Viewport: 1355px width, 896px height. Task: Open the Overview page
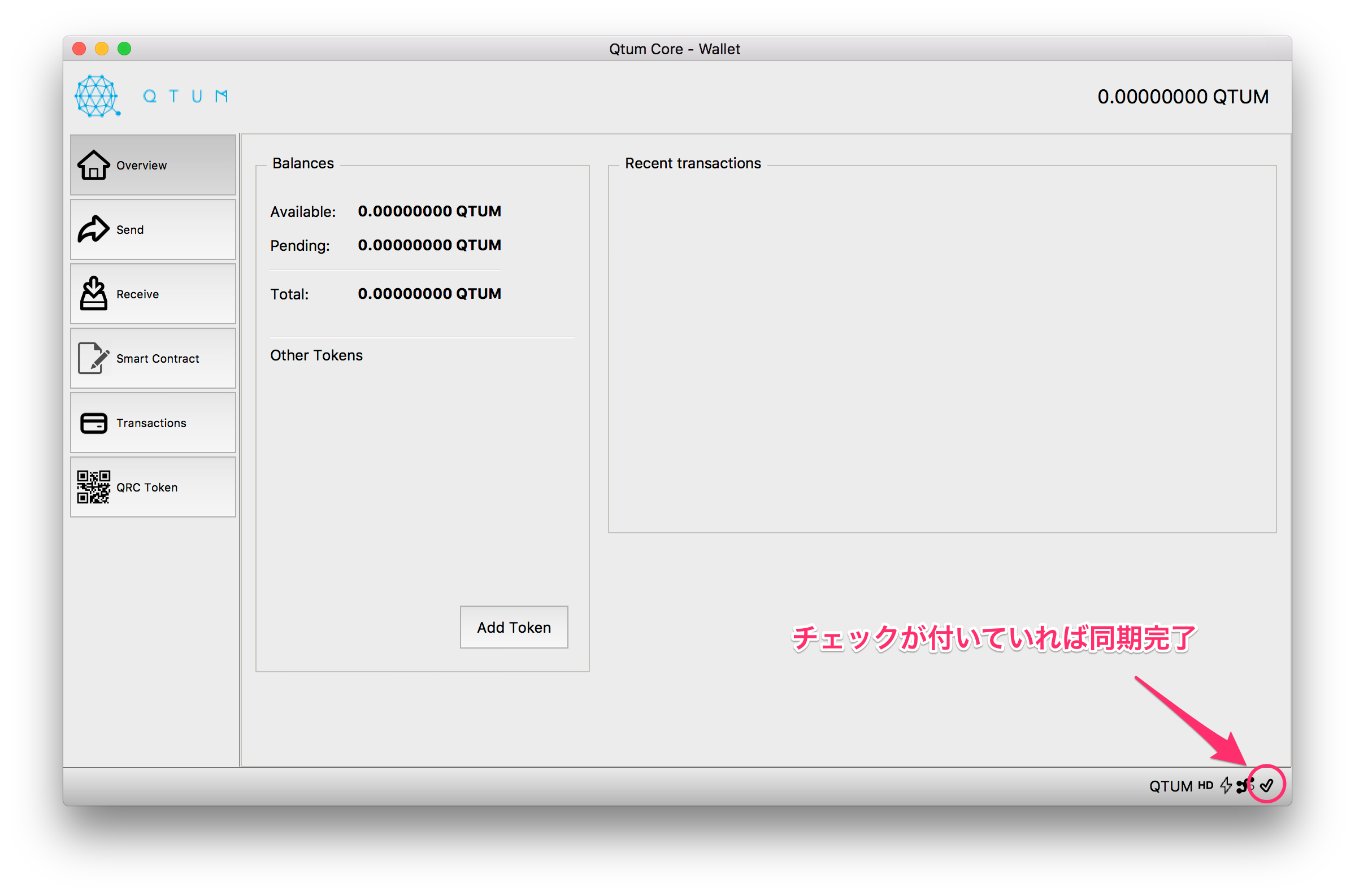(x=153, y=165)
